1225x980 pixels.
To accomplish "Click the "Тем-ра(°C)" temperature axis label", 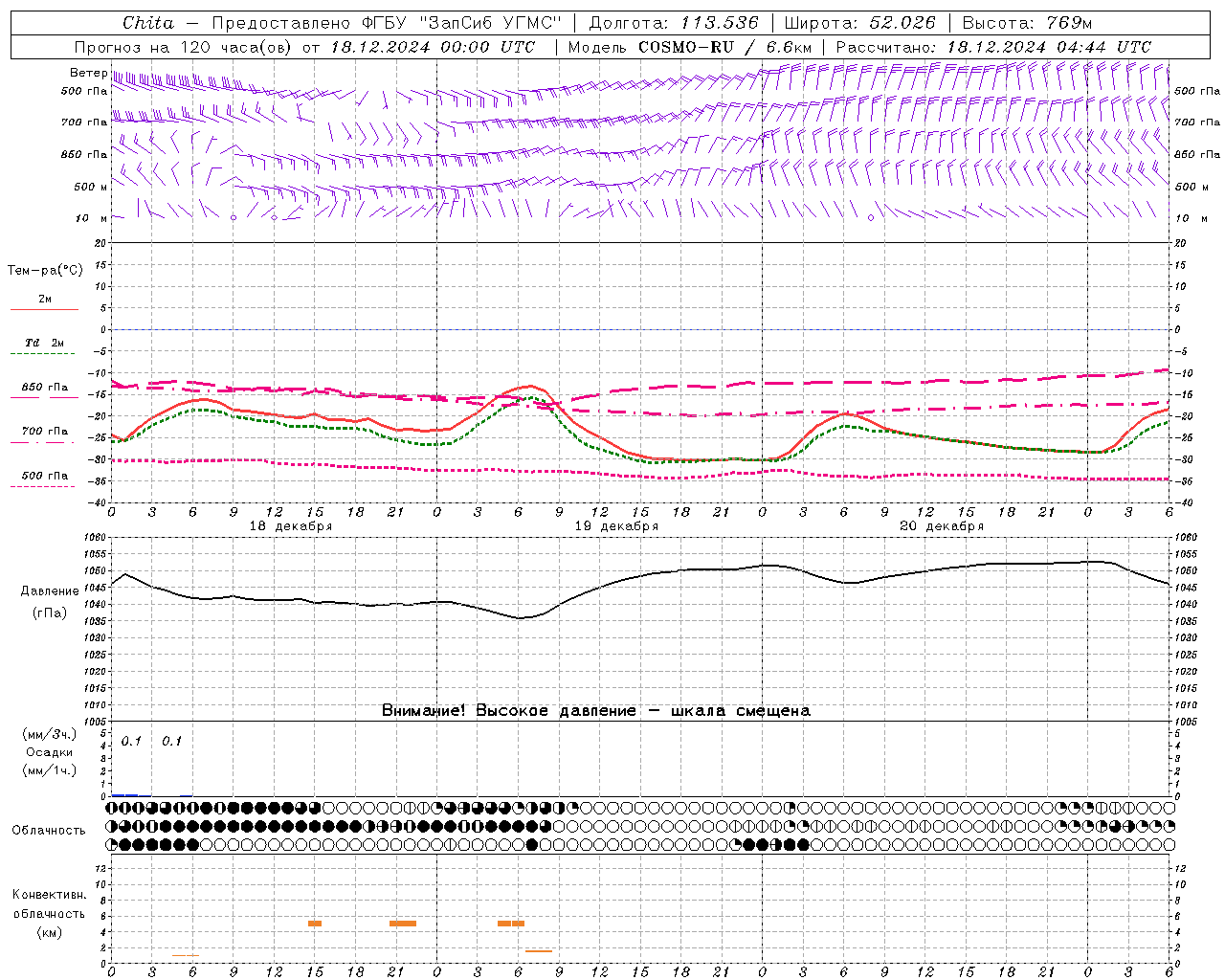I will (45, 271).
